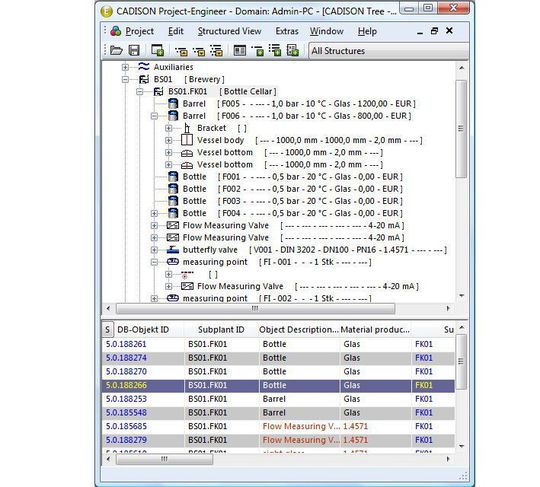
Task: Click the measuring point FI - 001 icon
Action: point(173,262)
